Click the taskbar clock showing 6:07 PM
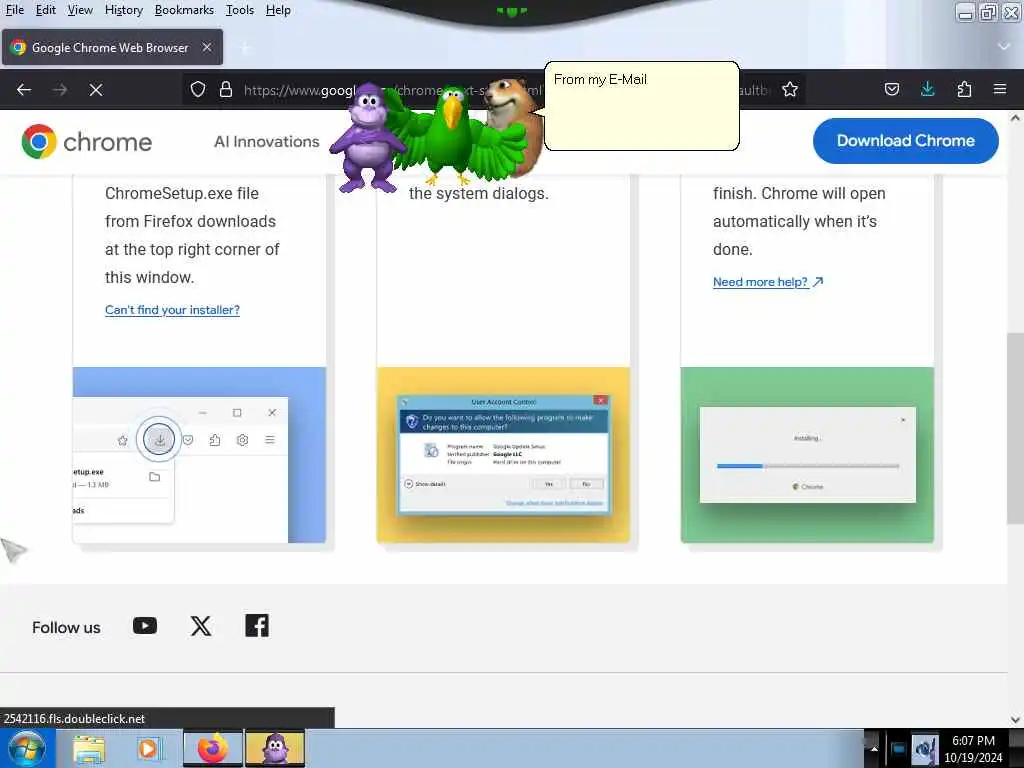Screen dimensions: 1024x768 pos(973,748)
